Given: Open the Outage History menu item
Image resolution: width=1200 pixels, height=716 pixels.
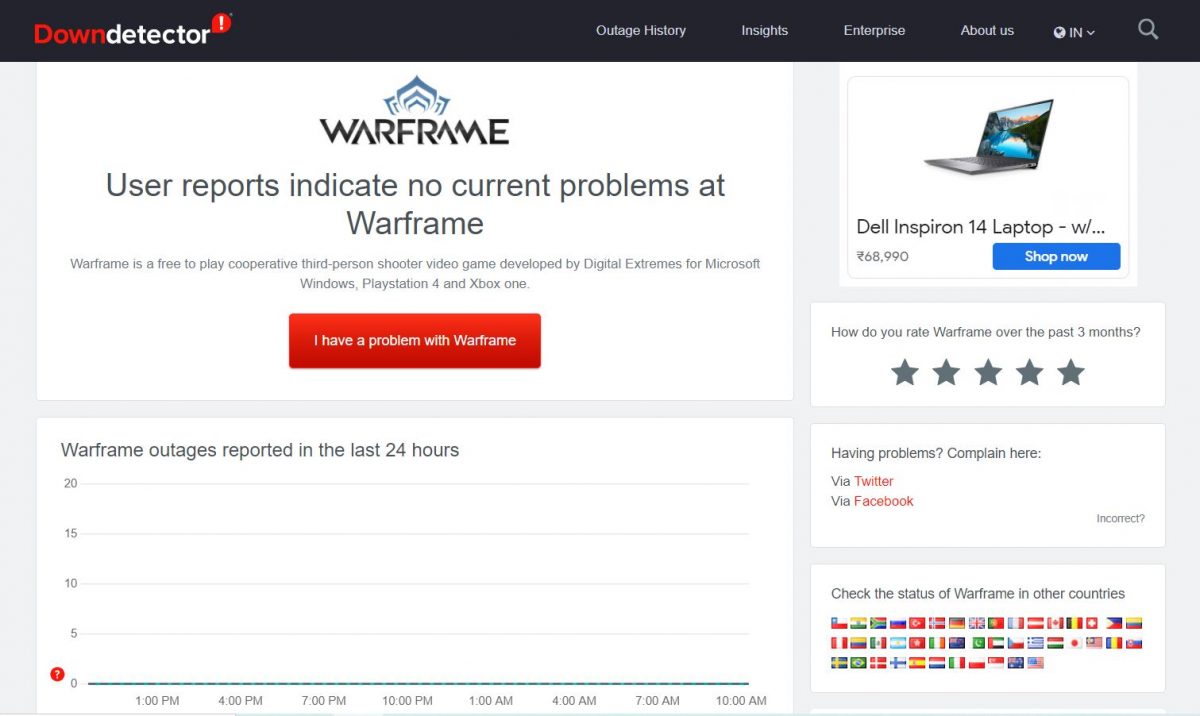Looking at the screenshot, I should (x=641, y=30).
